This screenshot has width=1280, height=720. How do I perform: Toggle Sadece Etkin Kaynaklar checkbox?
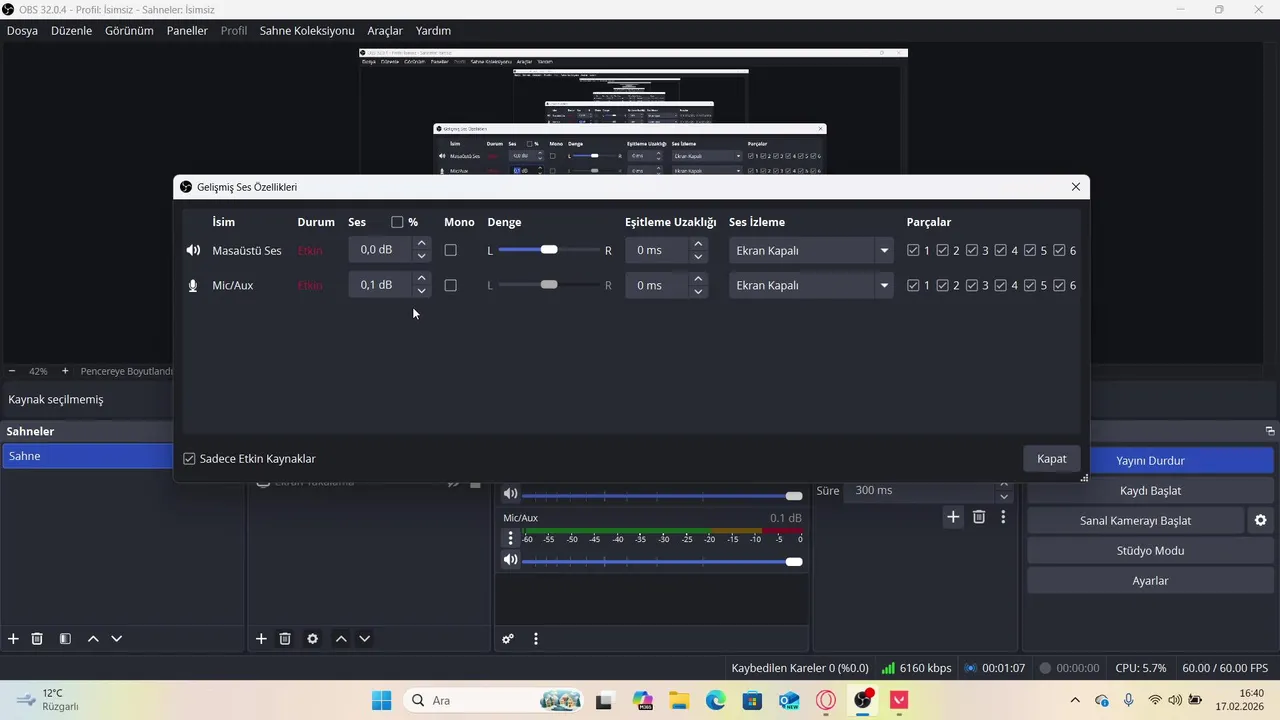pos(189,459)
